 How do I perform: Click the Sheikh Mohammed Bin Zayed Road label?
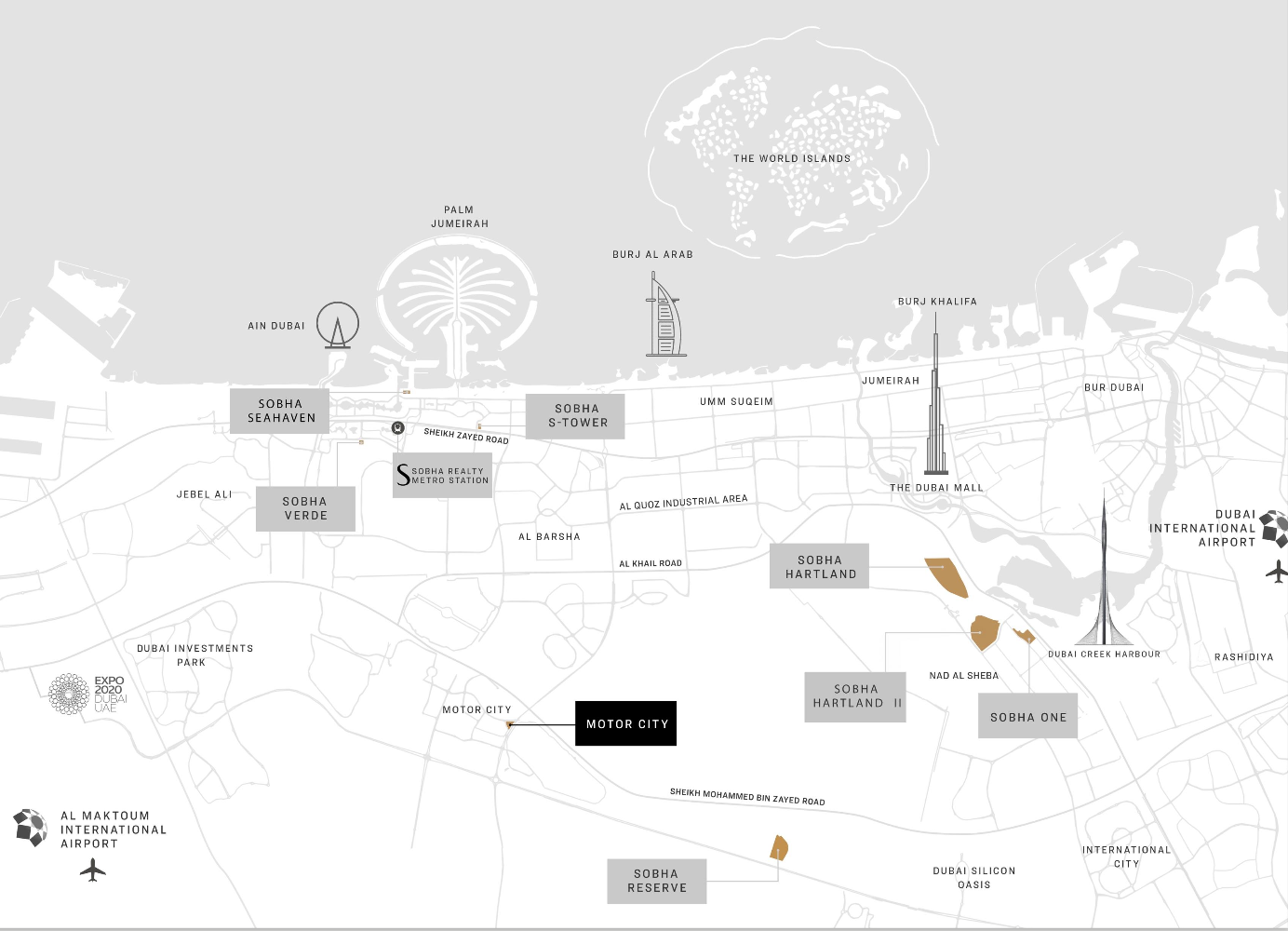coord(747,797)
